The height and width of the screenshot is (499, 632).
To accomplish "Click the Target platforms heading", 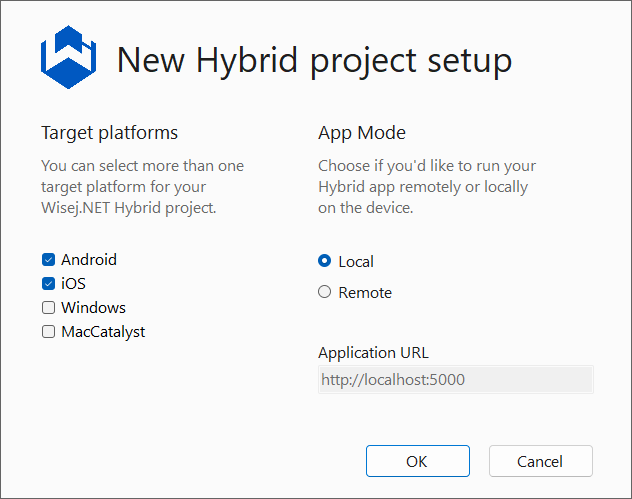I will click(109, 133).
